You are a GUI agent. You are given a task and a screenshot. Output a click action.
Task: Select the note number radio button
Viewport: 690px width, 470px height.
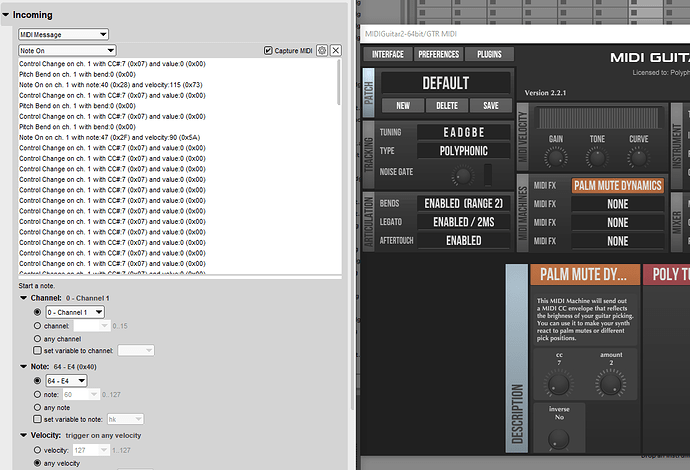coord(37,395)
